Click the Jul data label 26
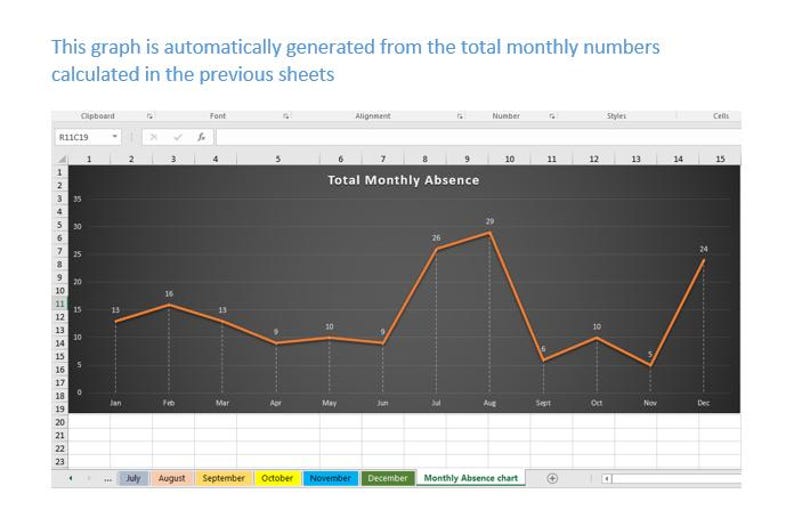This screenshot has width=794, height=510. point(436,238)
